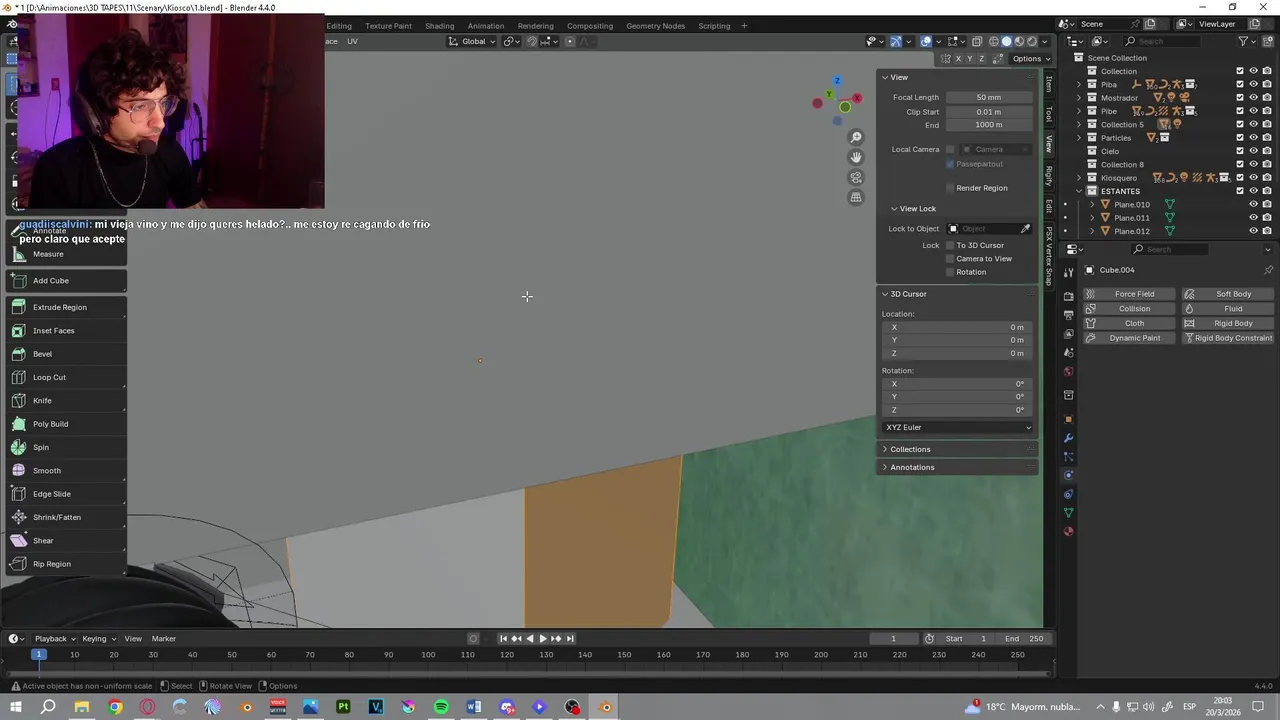This screenshot has width=1280, height=720.
Task: Disable rendering for Kiosquero collection camera icon
Action: click(1266, 178)
